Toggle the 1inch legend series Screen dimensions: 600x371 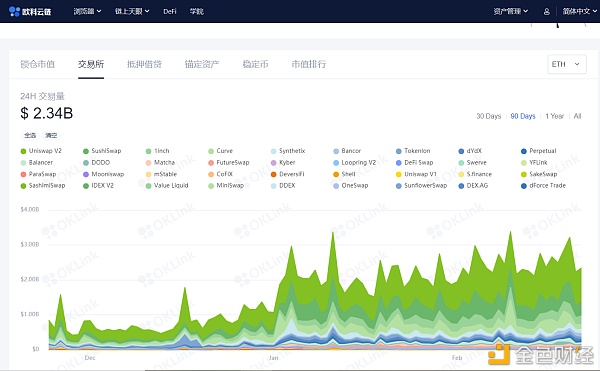pyautogui.click(x=158, y=151)
